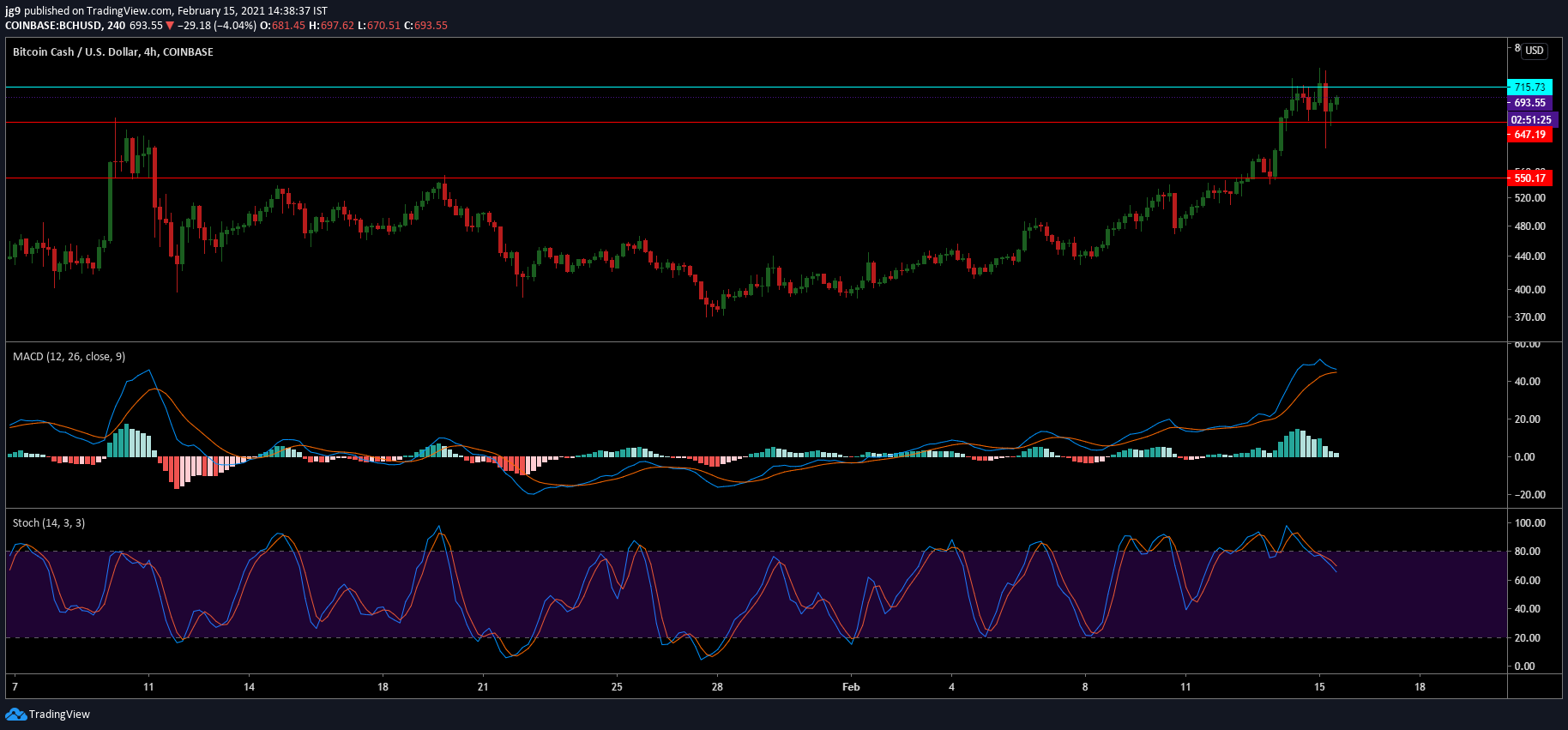Click the TradingView watermark text
This screenshot has width=1568, height=730.
coord(59,715)
